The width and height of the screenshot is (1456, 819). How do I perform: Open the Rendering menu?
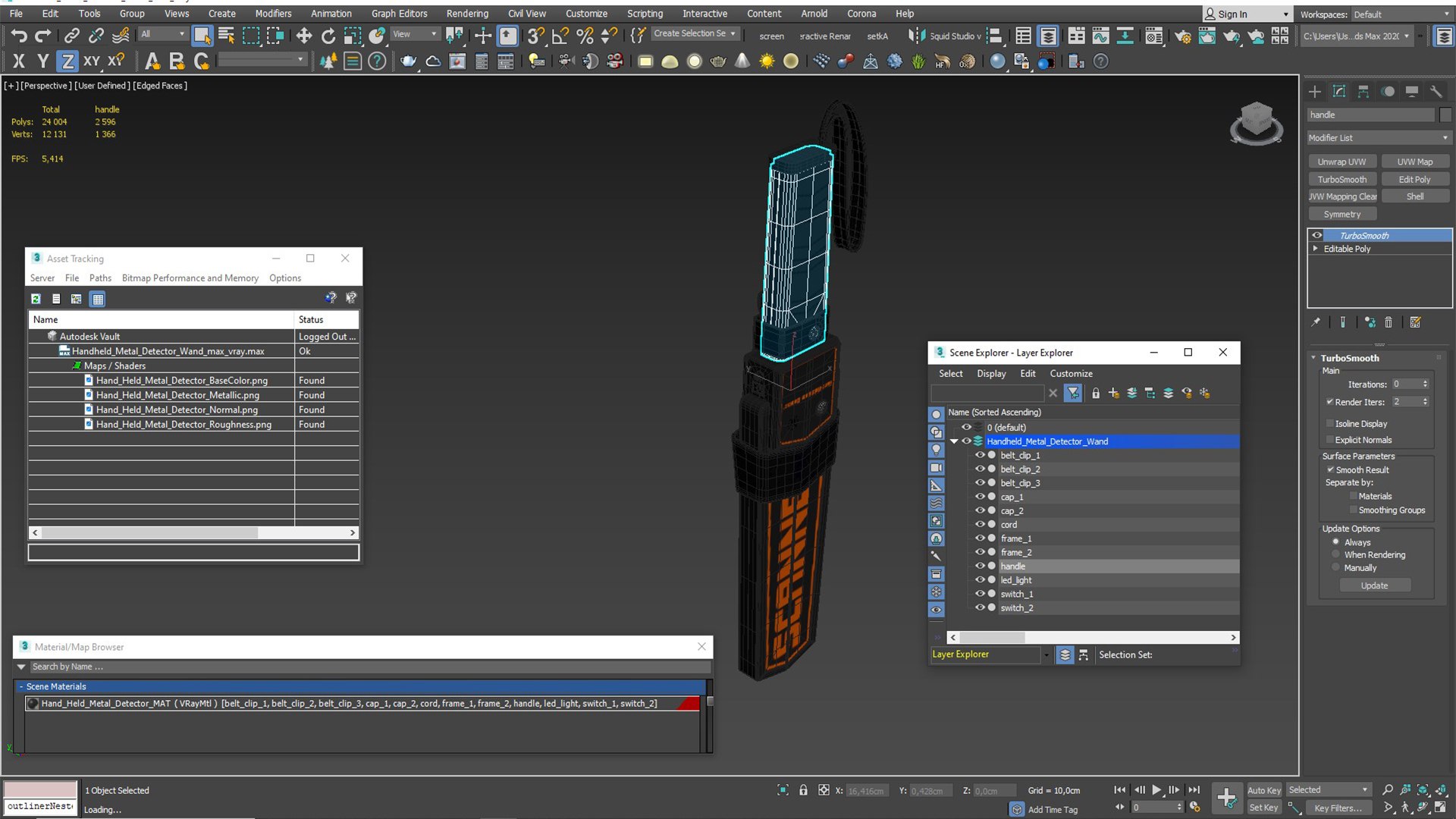[x=467, y=14]
